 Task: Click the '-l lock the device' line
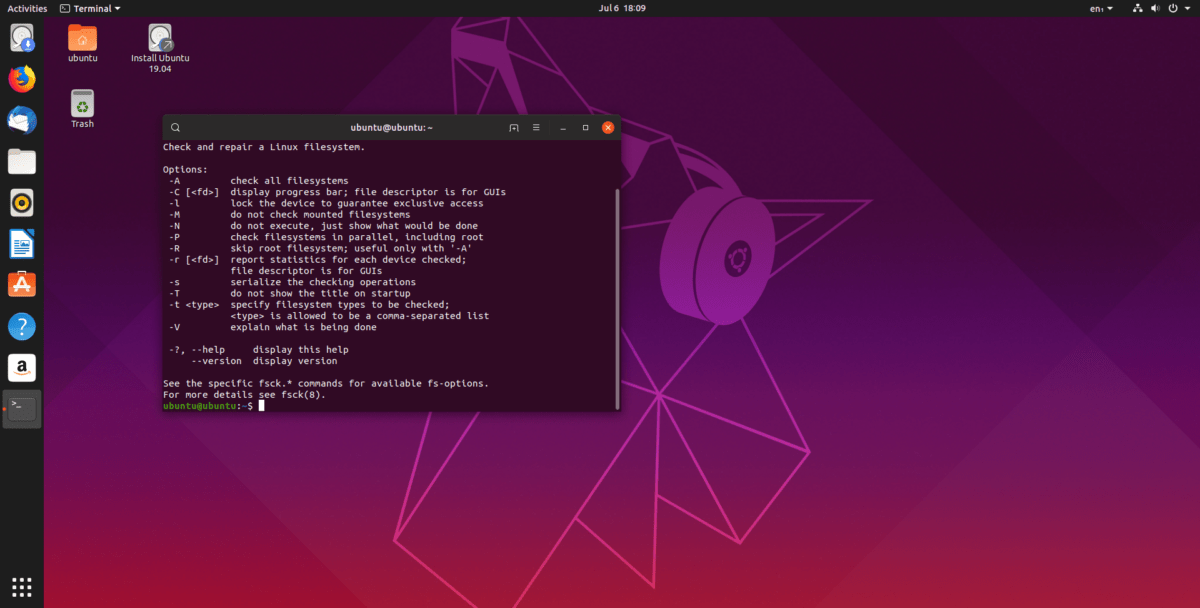pos(326,203)
